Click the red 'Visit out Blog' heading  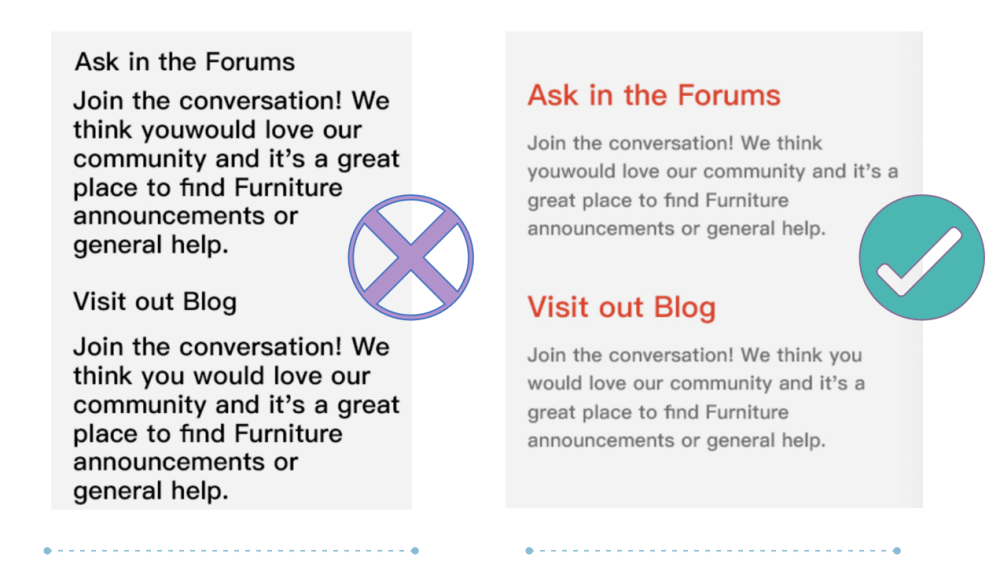pos(622,307)
